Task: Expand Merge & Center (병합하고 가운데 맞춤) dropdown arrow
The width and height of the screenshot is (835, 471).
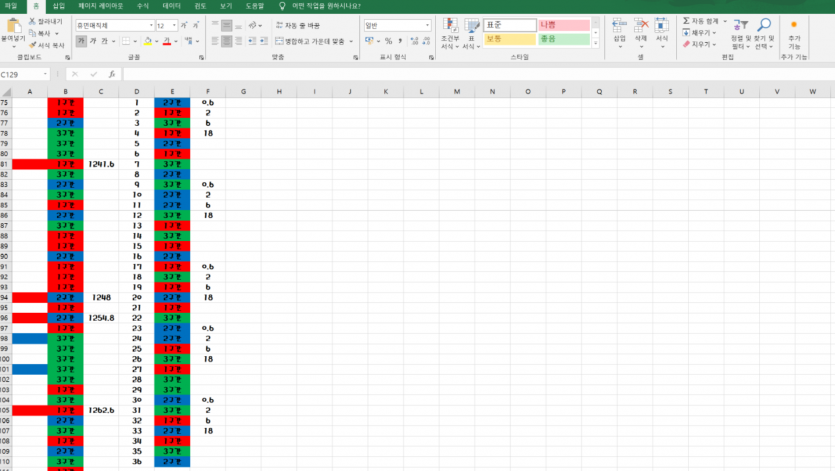Action: [351, 41]
